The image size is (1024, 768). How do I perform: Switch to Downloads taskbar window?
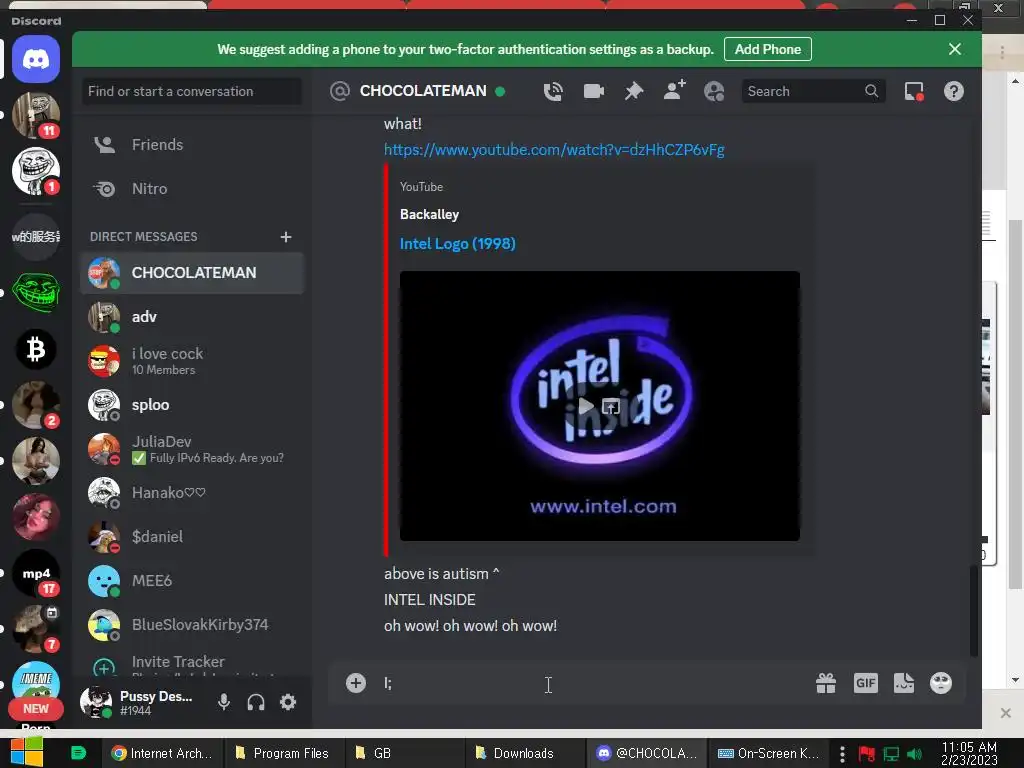tap(524, 753)
